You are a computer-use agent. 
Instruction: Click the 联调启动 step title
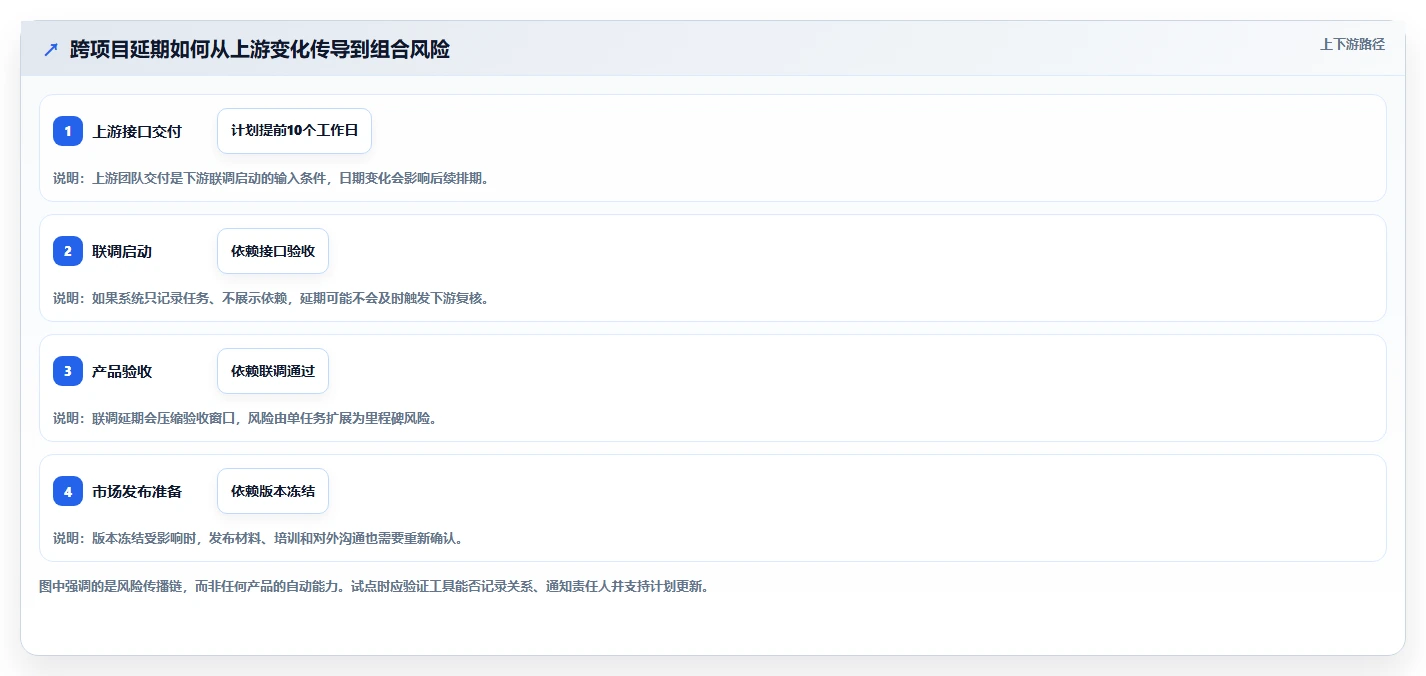pos(122,251)
